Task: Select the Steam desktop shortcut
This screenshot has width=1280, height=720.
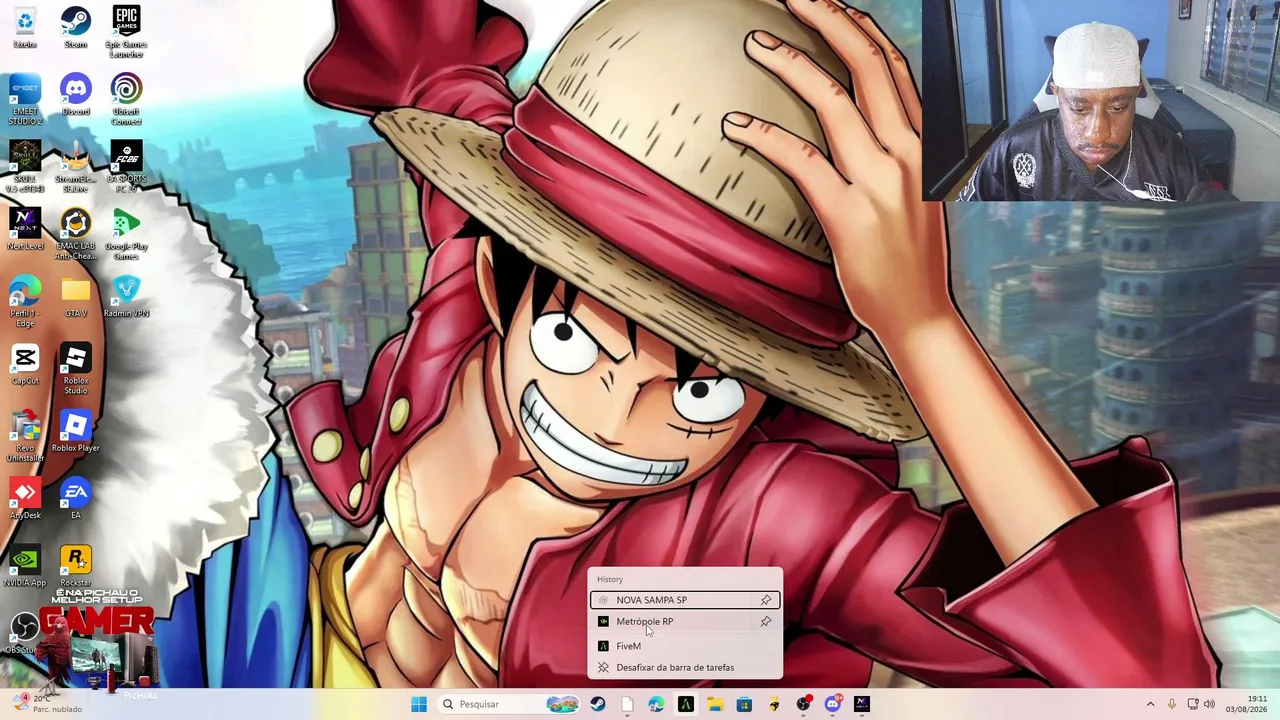Action: point(75,27)
